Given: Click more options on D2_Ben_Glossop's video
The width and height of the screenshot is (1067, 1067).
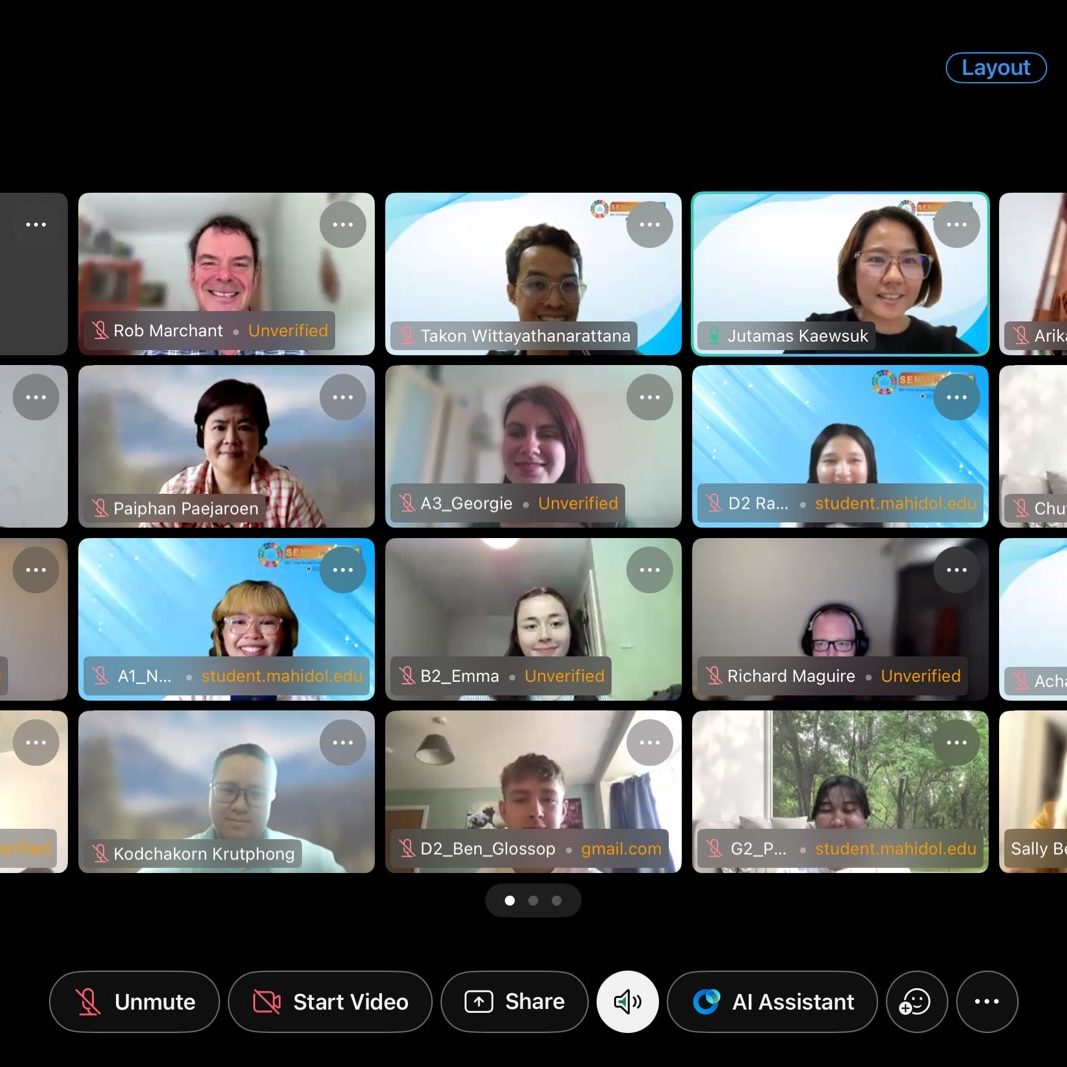Looking at the screenshot, I should point(650,743).
